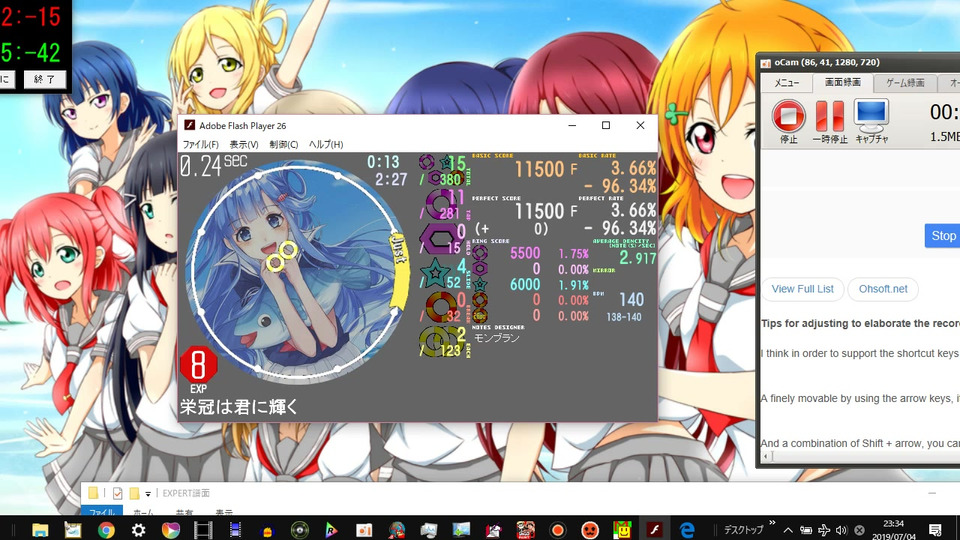The height and width of the screenshot is (540, 960).
Task: Click the blue film strip icon on taskbar
Action: coord(235,530)
